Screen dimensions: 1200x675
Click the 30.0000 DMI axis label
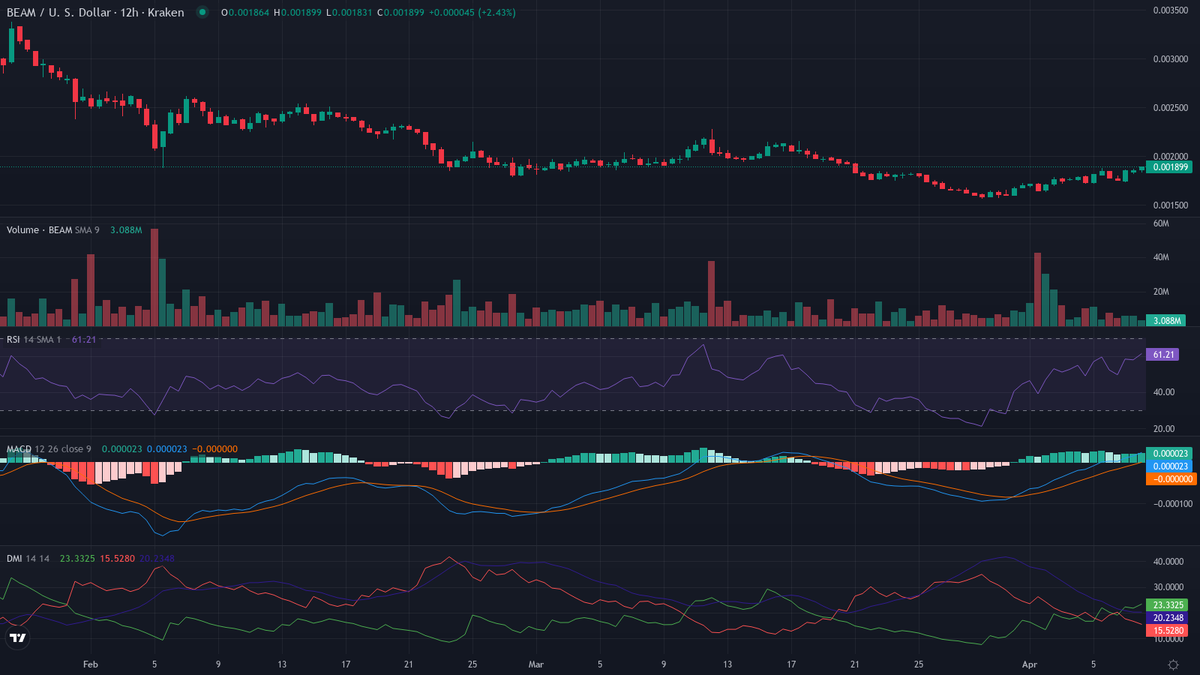pyautogui.click(x=1167, y=587)
